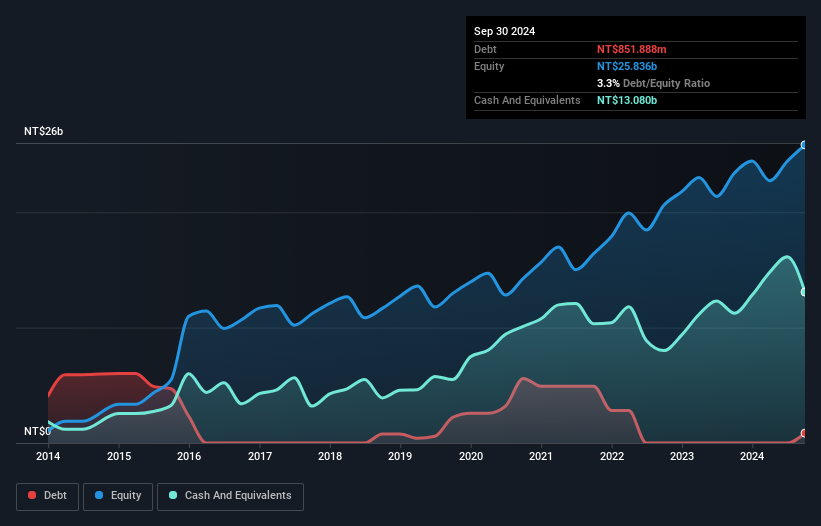The width and height of the screenshot is (821, 526).
Task: Click the 2014 x-axis label
Action: coord(48,456)
